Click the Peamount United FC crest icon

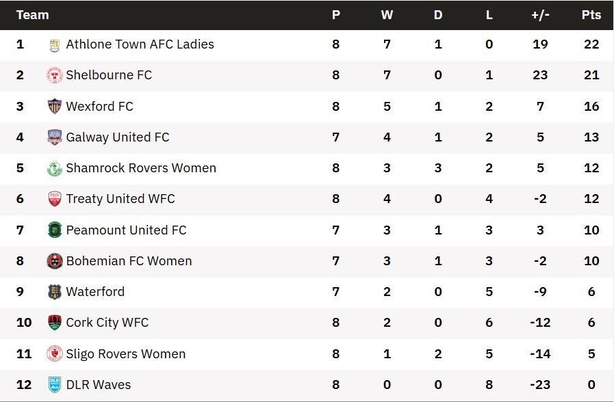pyautogui.click(x=54, y=230)
